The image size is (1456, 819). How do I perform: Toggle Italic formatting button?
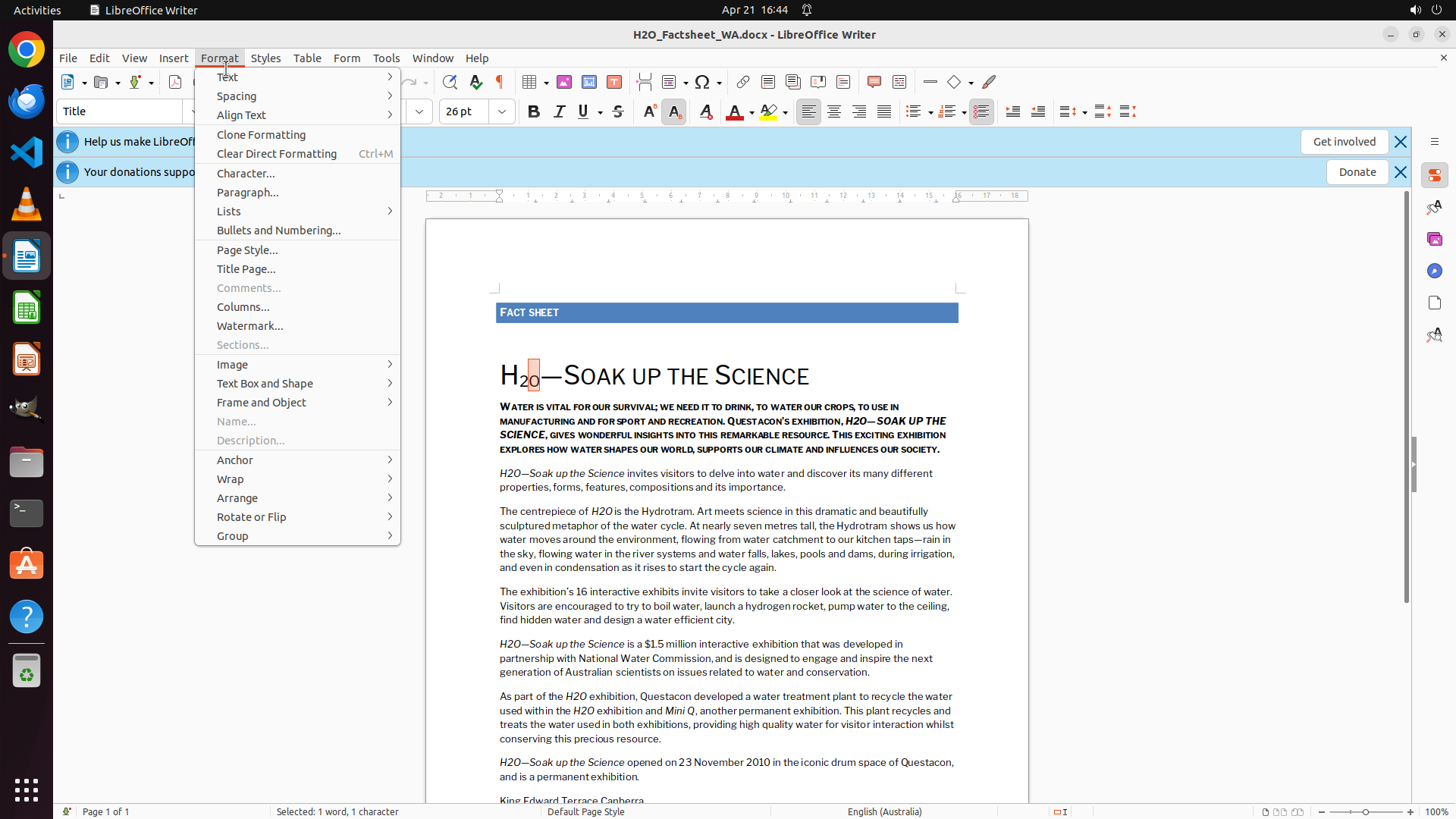[x=559, y=111]
